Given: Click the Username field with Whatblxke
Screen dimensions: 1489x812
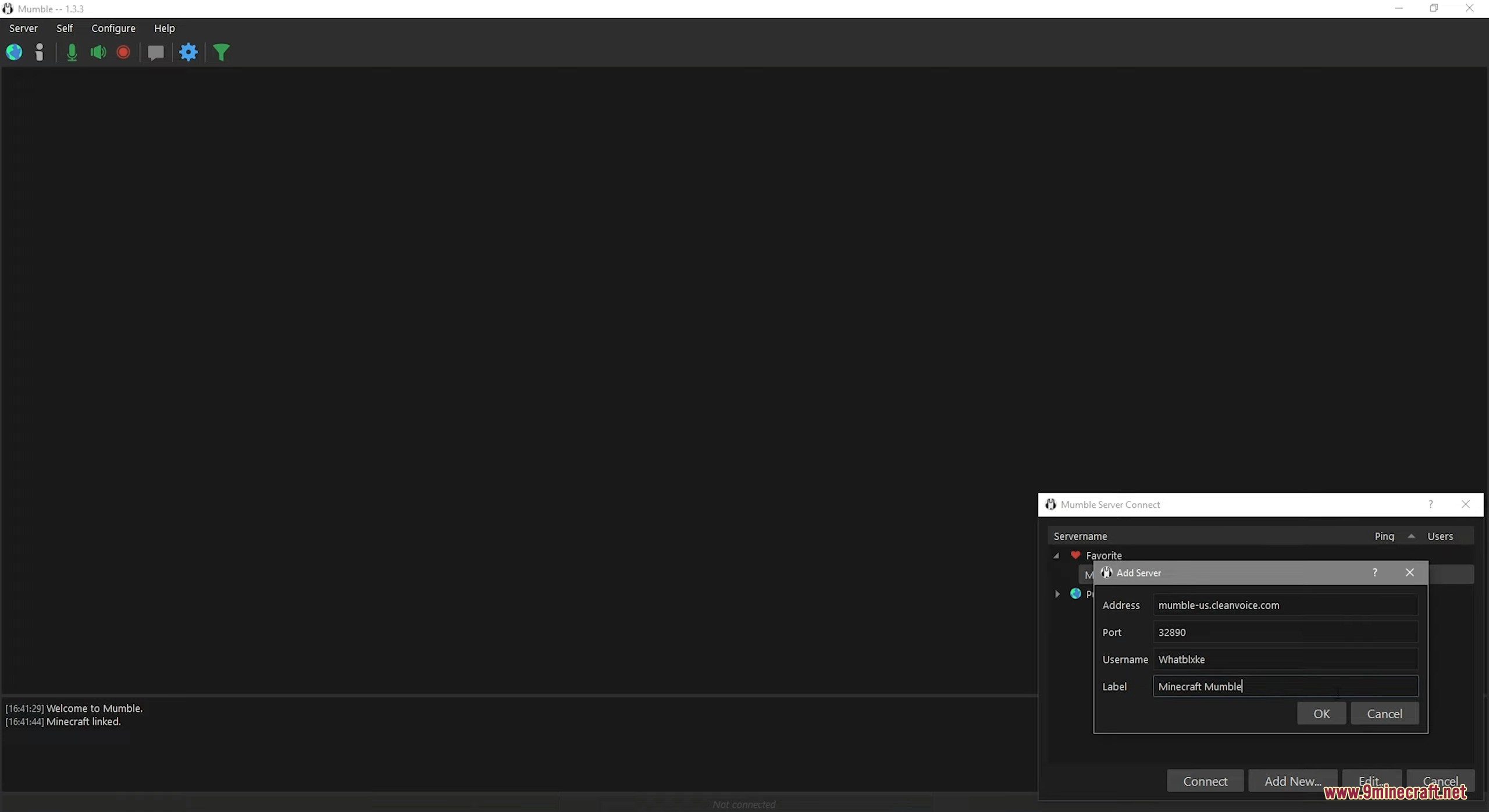Looking at the screenshot, I should (1285, 659).
